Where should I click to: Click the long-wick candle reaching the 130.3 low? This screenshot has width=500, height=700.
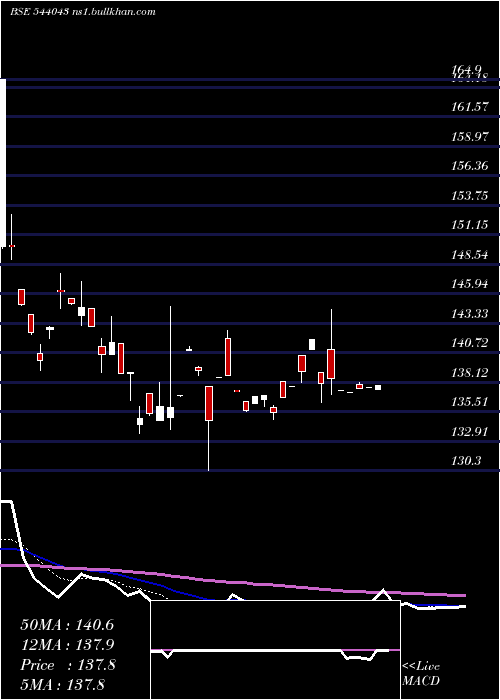[x=209, y=428]
